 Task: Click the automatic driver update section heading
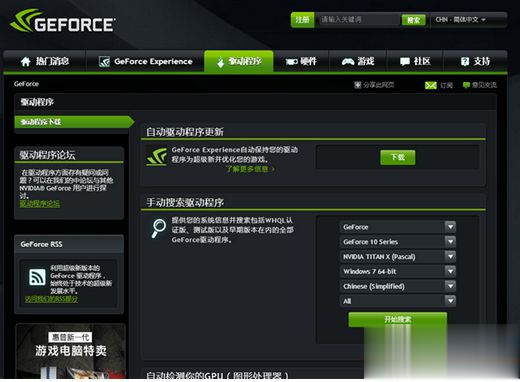185,132
